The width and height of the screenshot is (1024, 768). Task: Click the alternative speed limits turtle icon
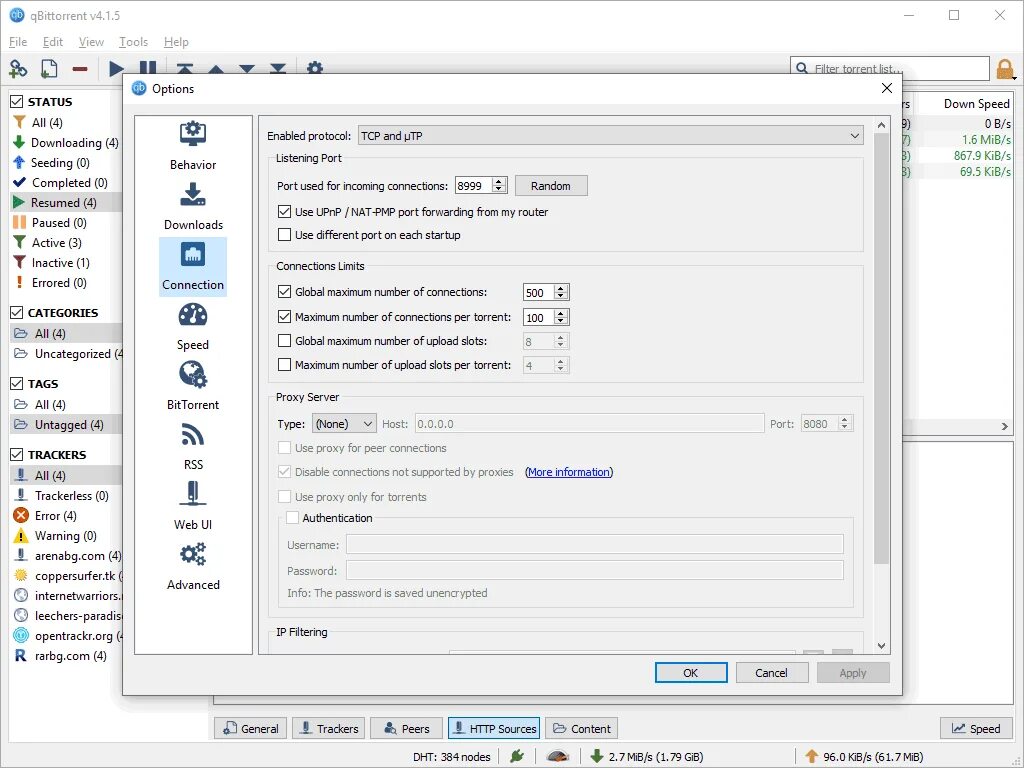557,756
